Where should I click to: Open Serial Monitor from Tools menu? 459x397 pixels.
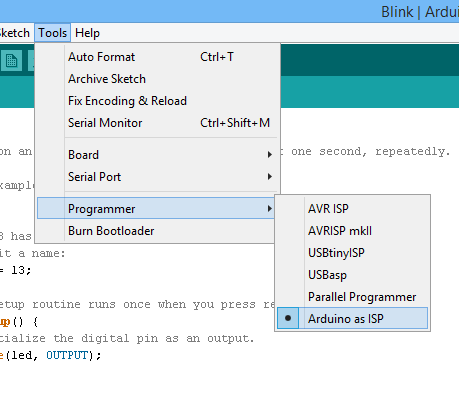158,123
